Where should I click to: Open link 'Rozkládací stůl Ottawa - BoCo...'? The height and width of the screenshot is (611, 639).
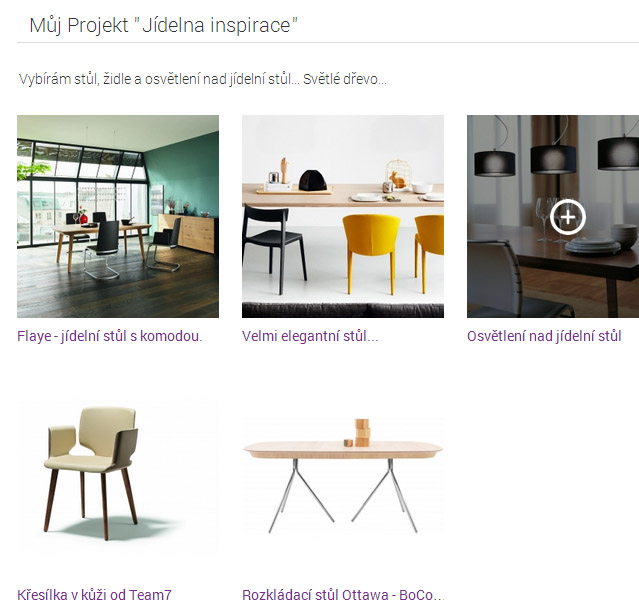(343, 595)
